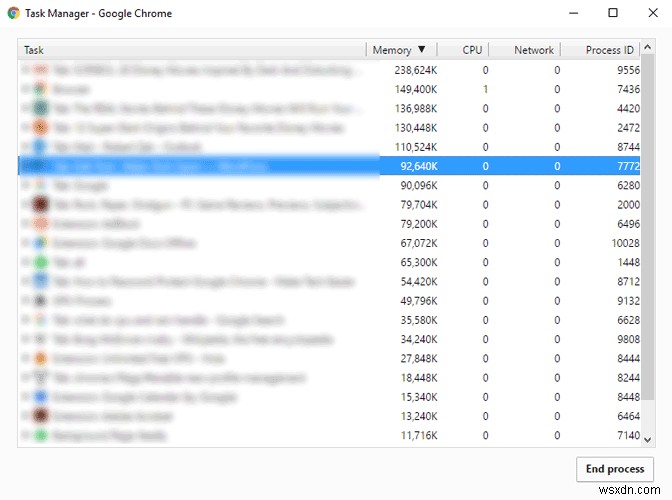672x500 pixels.
Task: Click process ID 6464
Action: pos(628,416)
